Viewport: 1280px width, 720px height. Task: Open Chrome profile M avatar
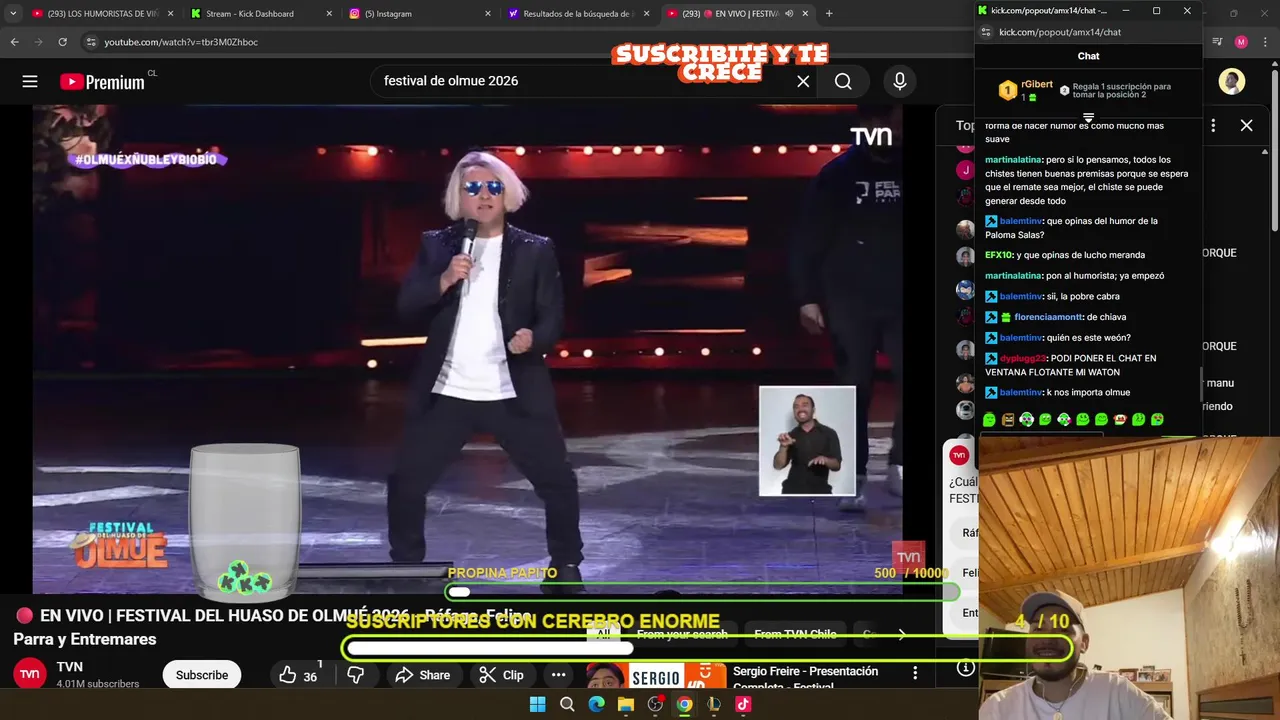point(1241,42)
